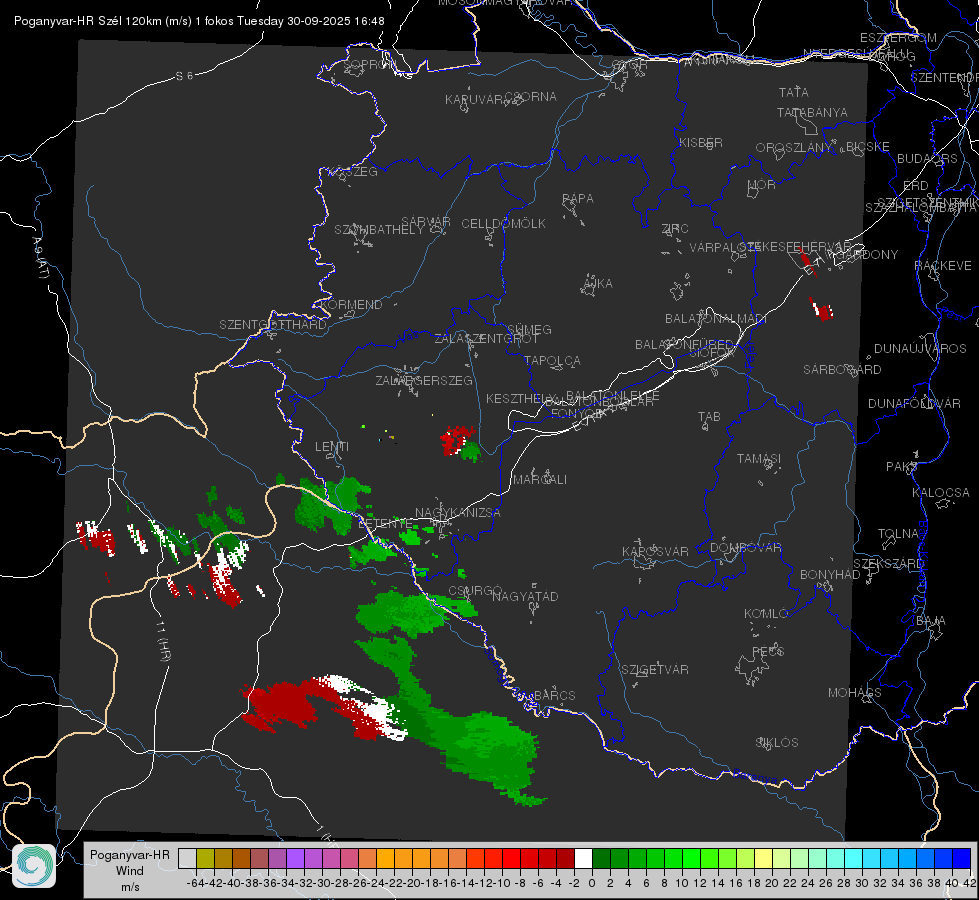The height and width of the screenshot is (900, 979).
Task: Click the LENTI city label
Action: tap(332, 447)
